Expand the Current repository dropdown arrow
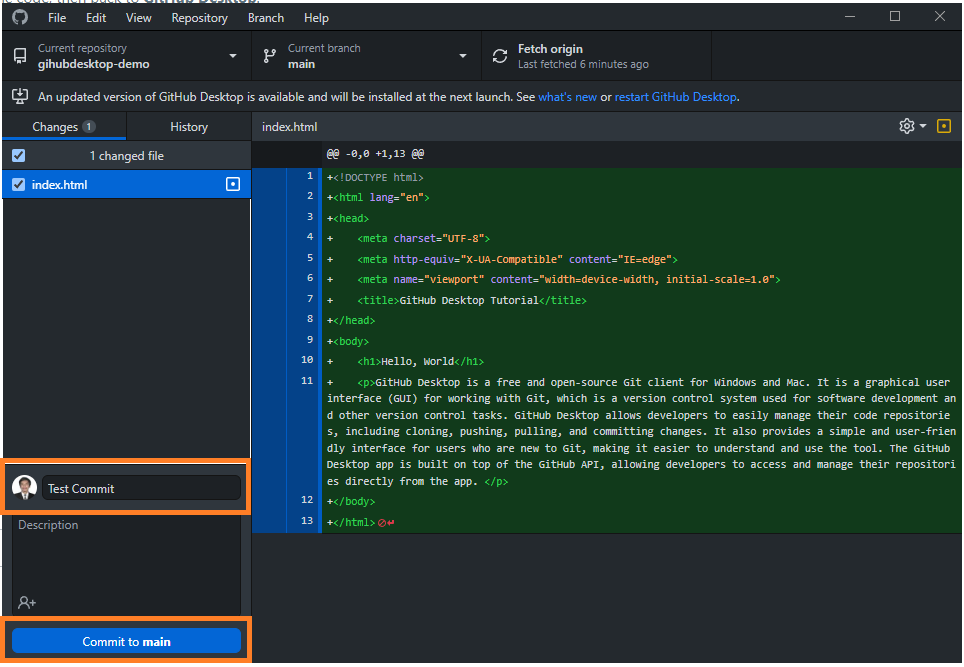This screenshot has height=667, width=964. pos(233,56)
